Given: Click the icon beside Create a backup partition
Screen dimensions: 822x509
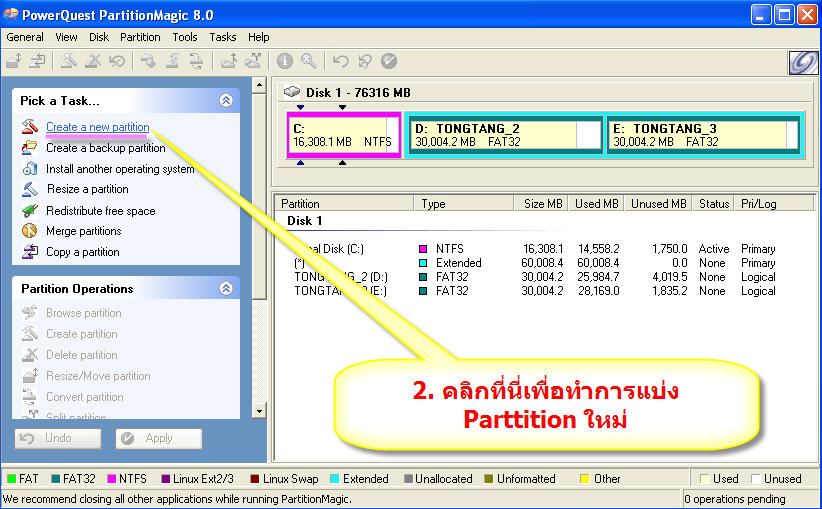Looking at the screenshot, I should click(29, 148).
